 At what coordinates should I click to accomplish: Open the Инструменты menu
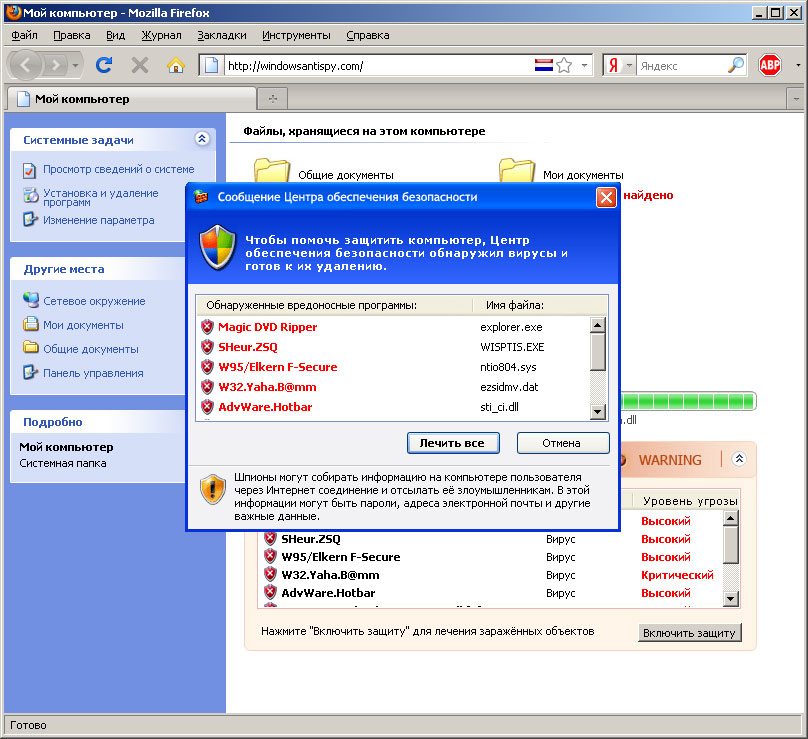coord(296,36)
